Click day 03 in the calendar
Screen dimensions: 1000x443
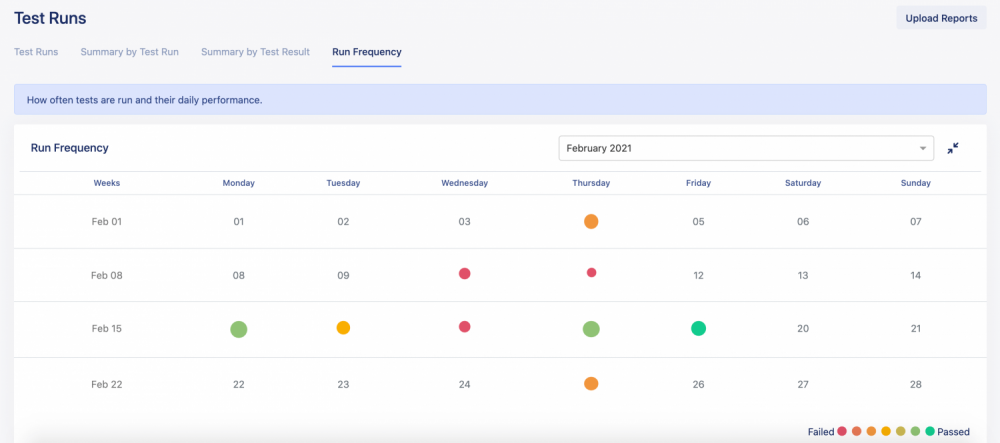point(464,222)
